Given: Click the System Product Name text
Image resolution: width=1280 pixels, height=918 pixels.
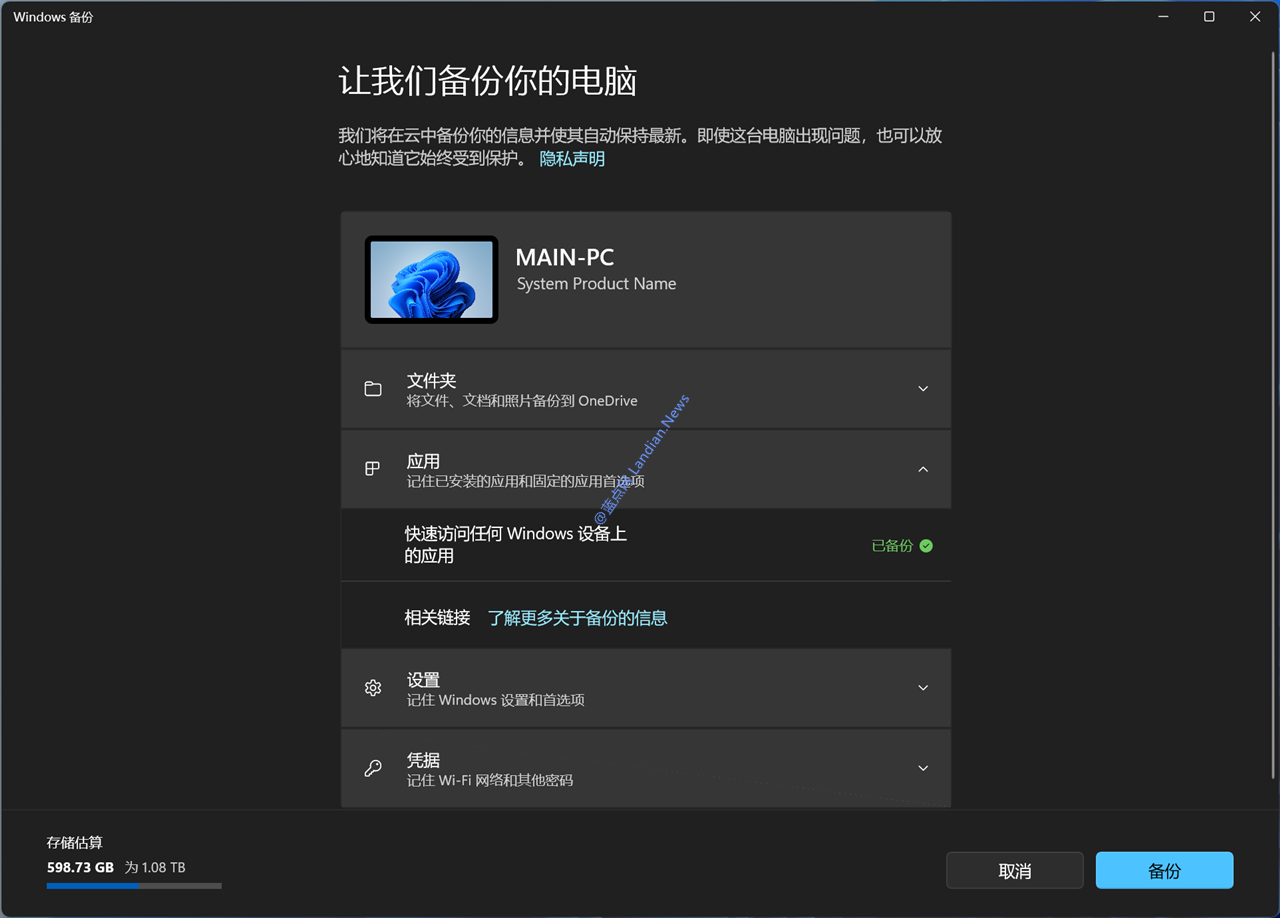Looking at the screenshot, I should pos(596,284).
